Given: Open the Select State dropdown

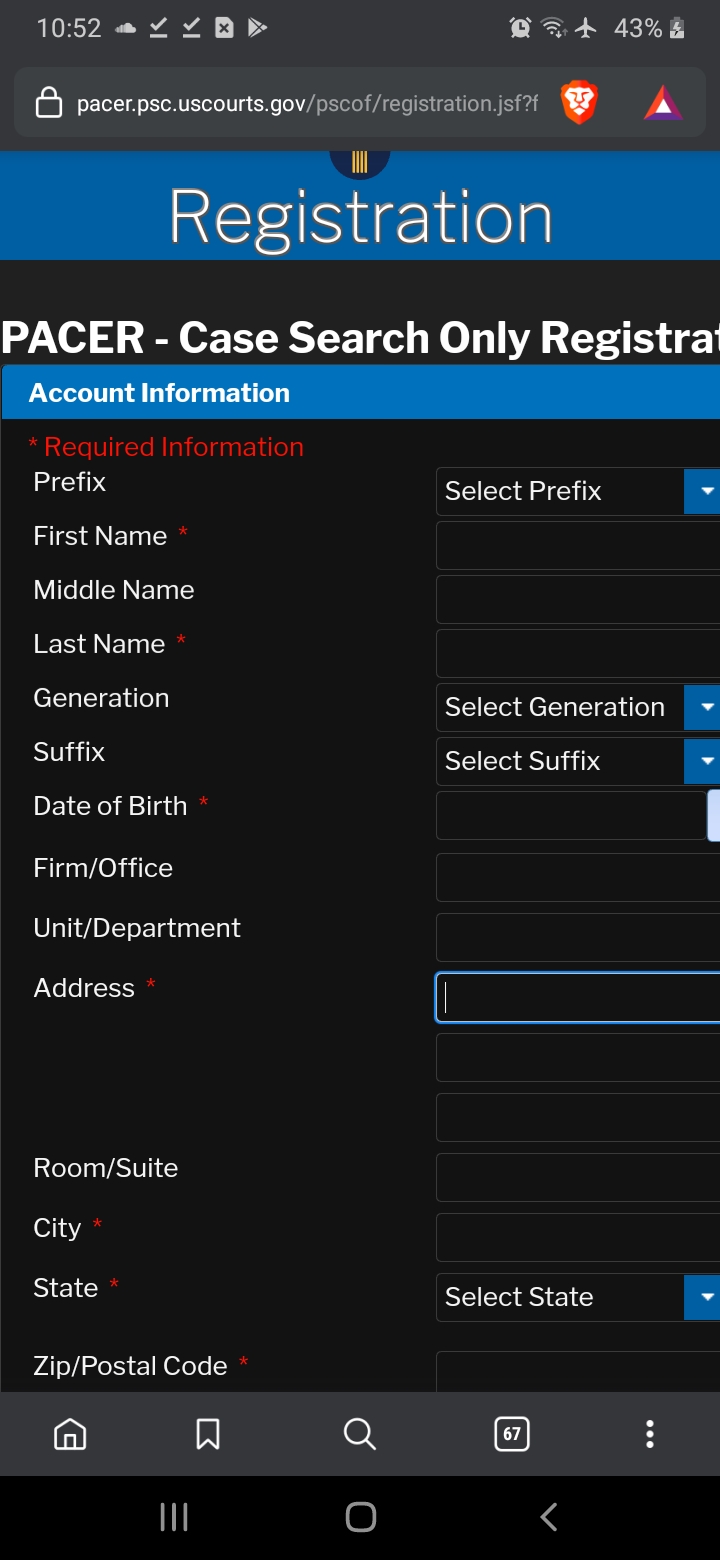Looking at the screenshot, I should click(x=578, y=1297).
